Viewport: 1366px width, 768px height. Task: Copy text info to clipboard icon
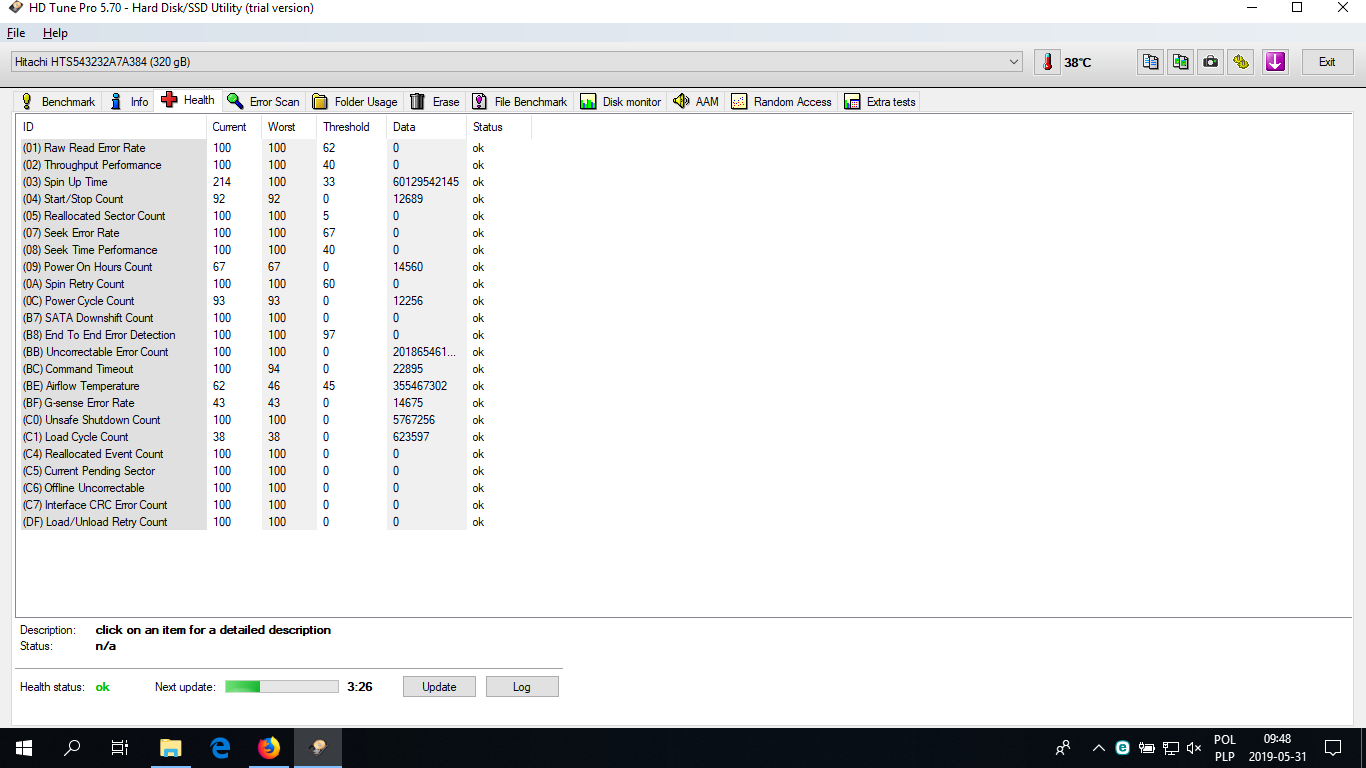coord(1151,62)
